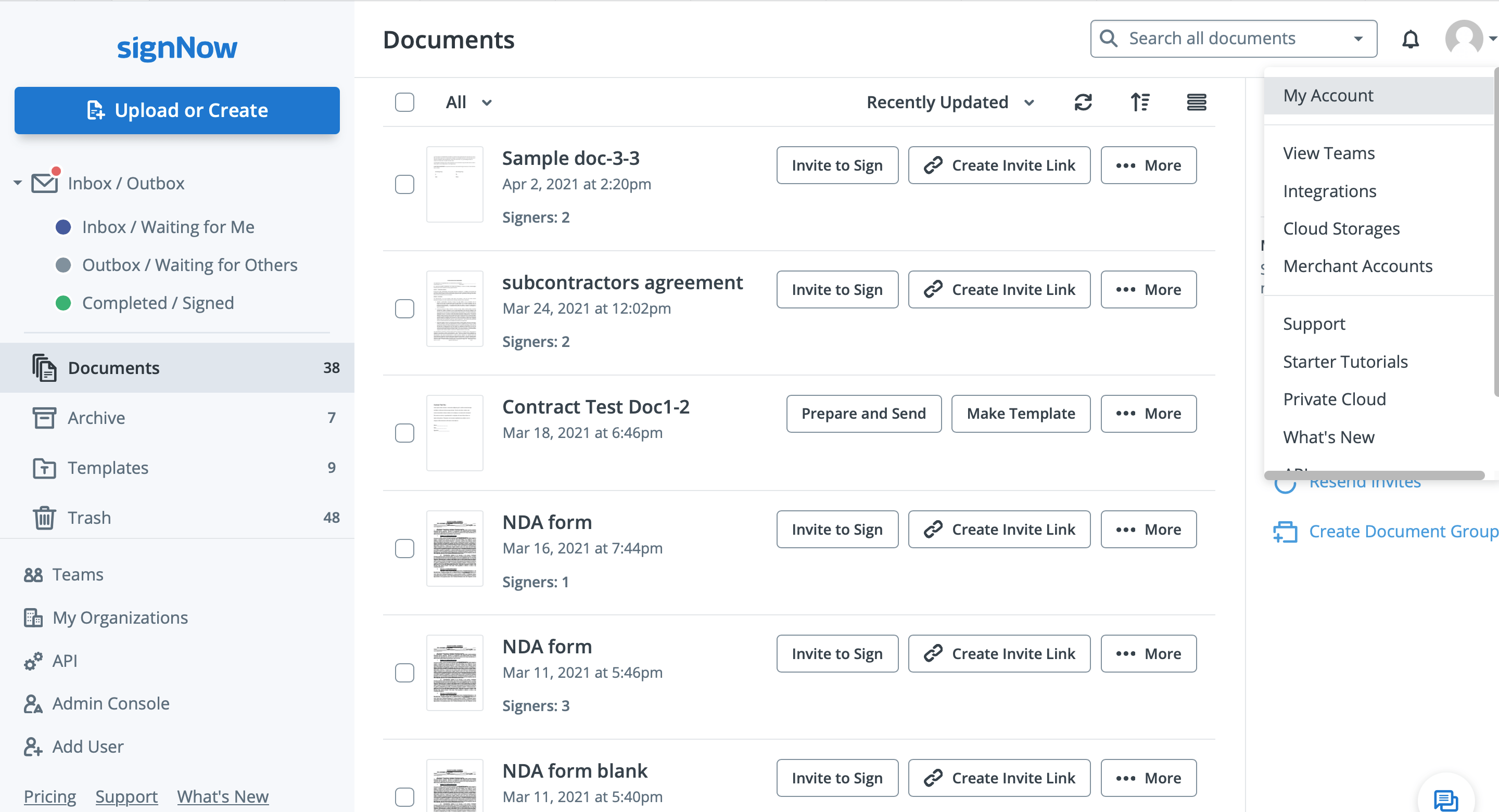
Task: Click the refresh documents icon
Action: (x=1083, y=102)
